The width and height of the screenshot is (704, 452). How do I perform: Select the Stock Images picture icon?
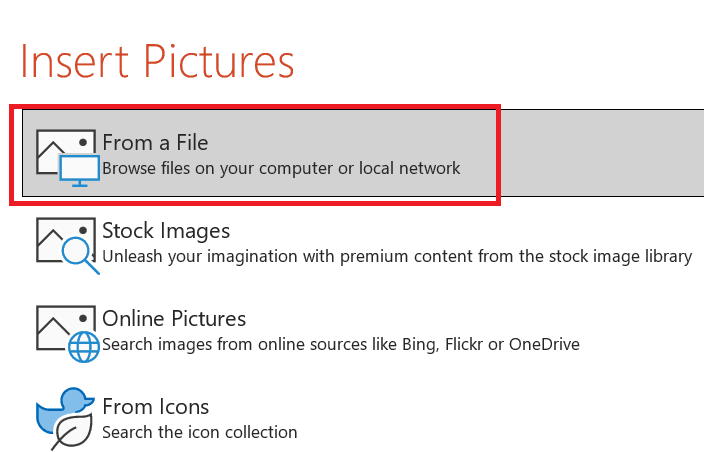coord(67,246)
